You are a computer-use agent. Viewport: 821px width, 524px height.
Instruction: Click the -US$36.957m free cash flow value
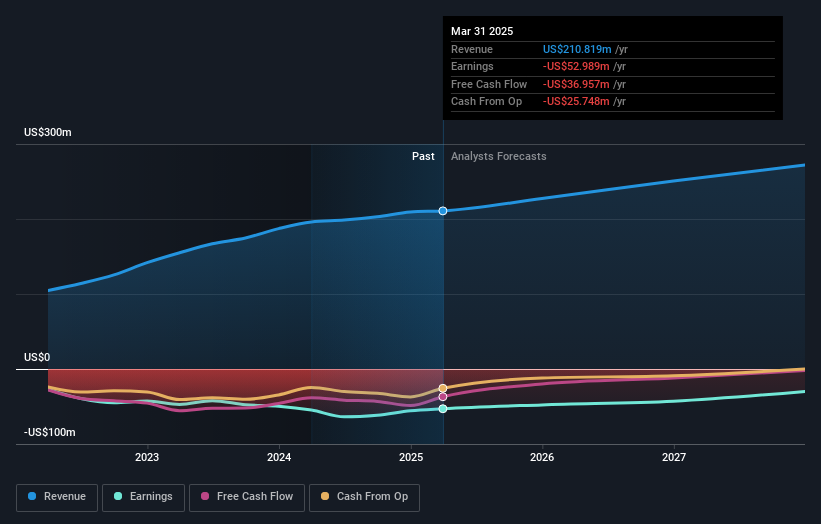click(x=576, y=84)
